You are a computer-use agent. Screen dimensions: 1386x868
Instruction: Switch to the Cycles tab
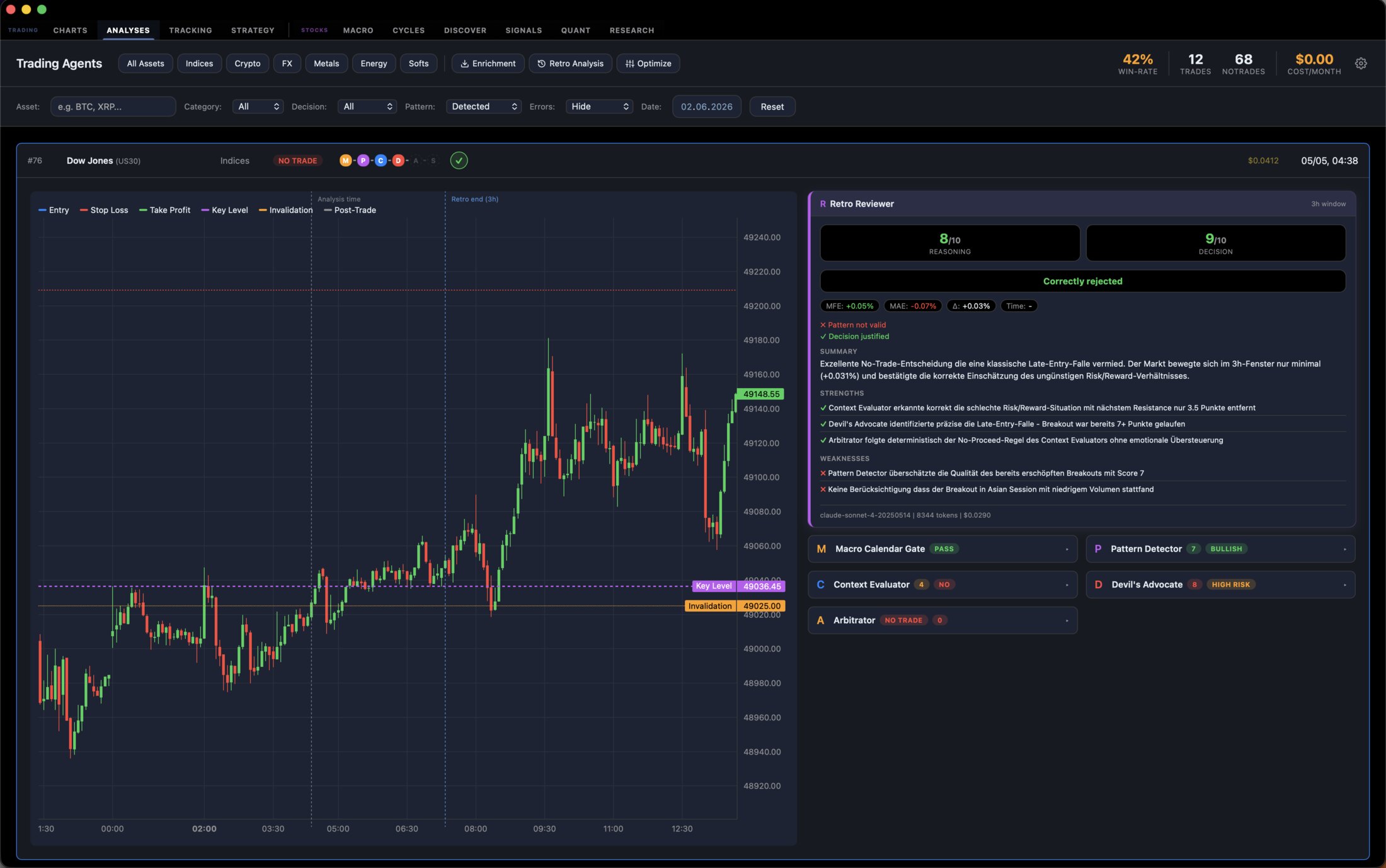click(408, 30)
